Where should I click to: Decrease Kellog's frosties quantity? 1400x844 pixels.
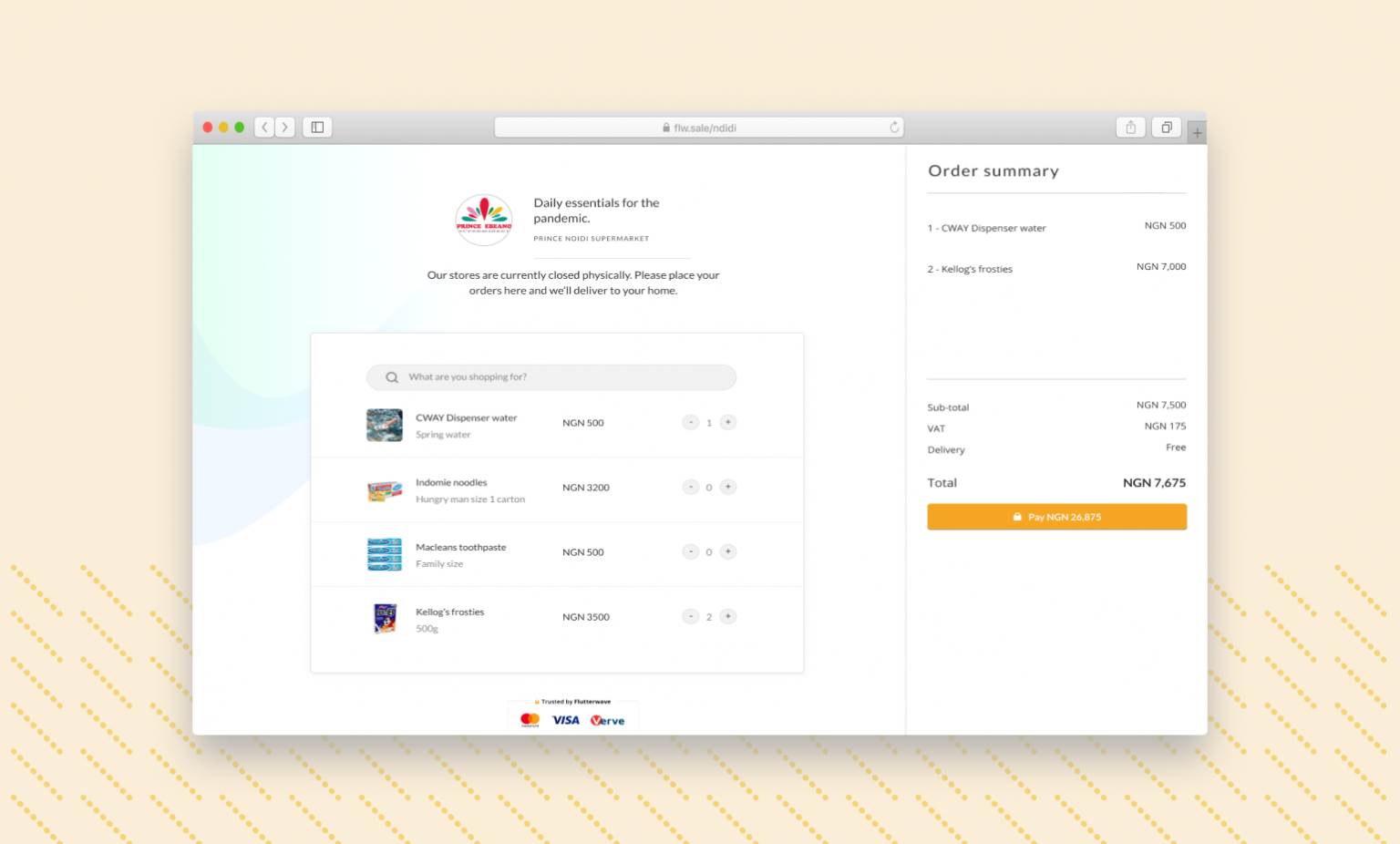690,616
